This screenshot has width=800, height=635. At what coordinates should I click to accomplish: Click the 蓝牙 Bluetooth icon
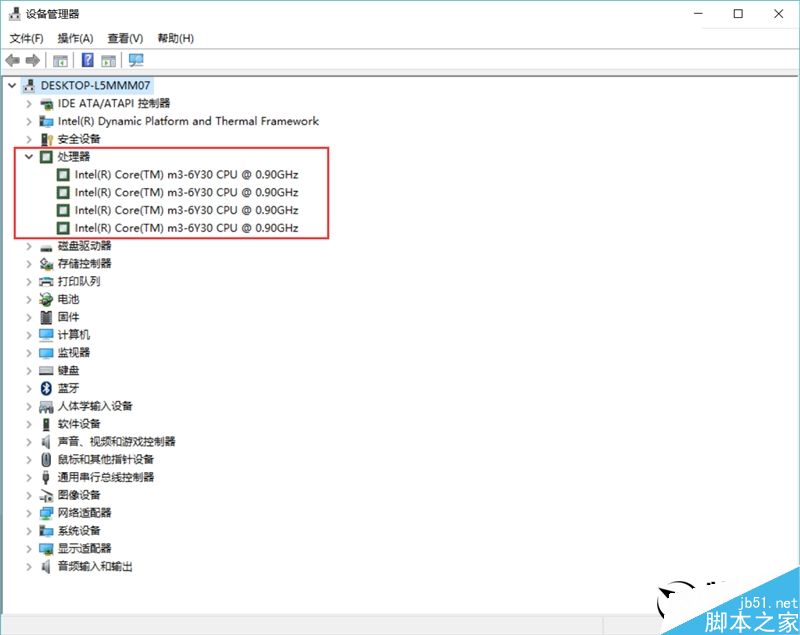(x=46, y=389)
